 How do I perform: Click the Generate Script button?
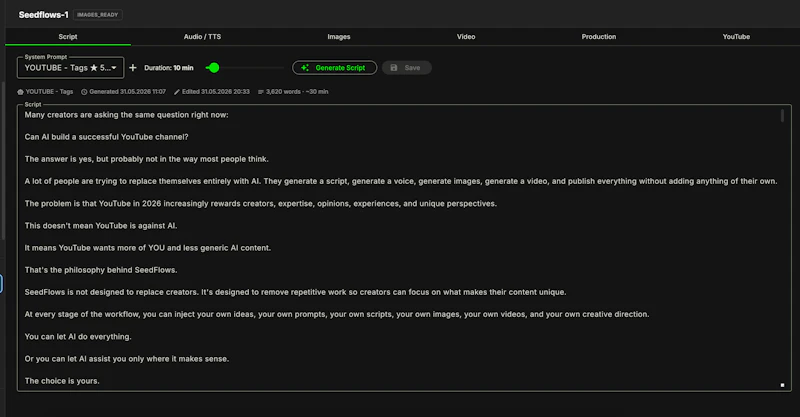click(334, 68)
